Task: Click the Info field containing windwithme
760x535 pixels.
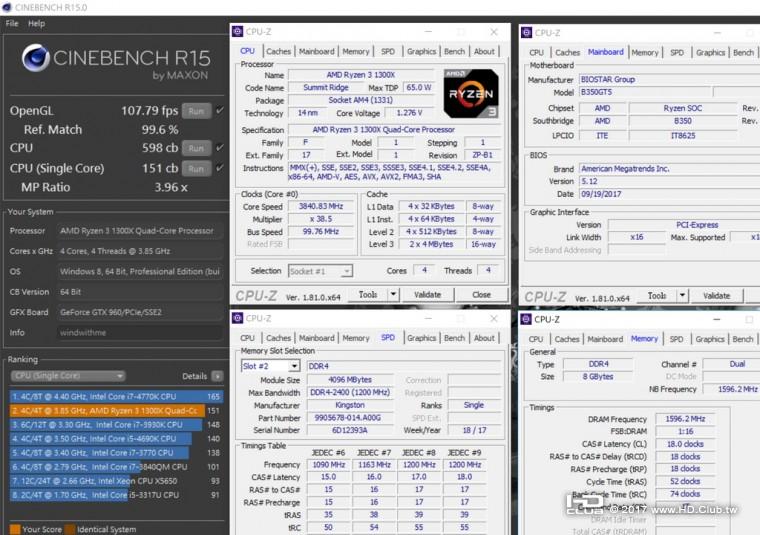Action: (139, 332)
